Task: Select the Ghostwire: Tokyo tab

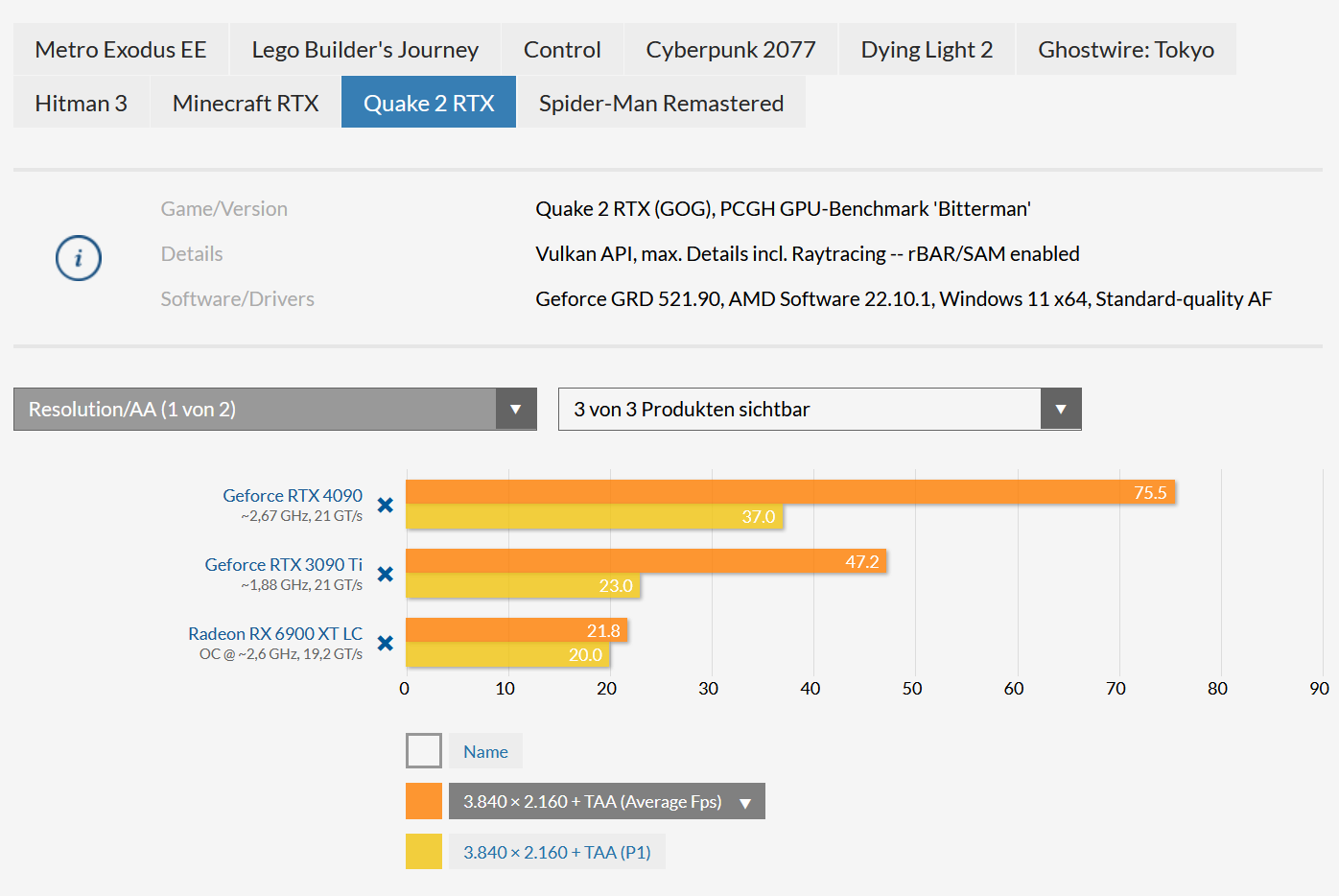Action: click(x=1126, y=49)
